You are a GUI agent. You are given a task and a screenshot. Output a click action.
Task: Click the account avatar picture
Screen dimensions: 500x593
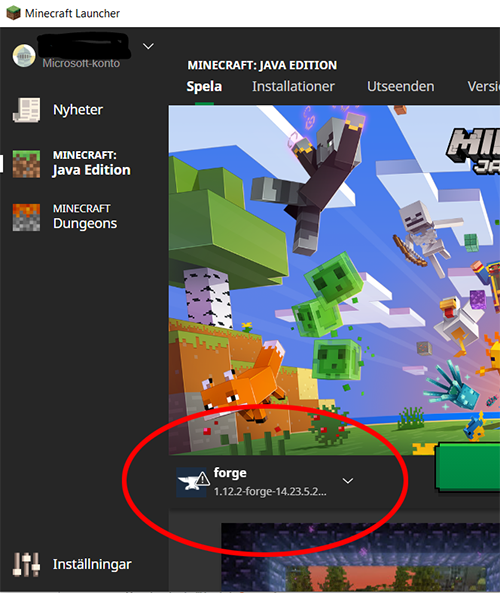[x=24, y=56]
